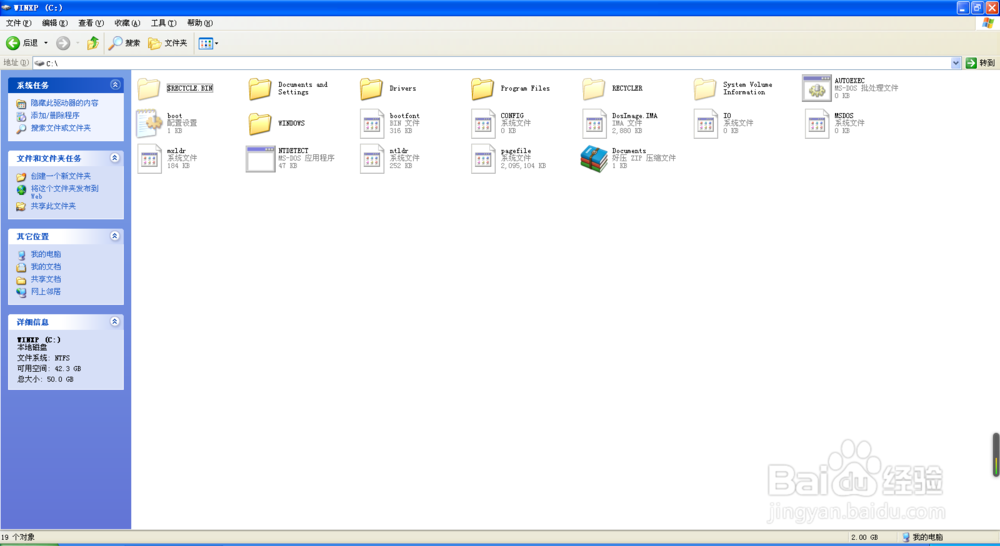This screenshot has height=546, width=1000.
Task: Select the MSDOS system file icon
Action: [817, 124]
